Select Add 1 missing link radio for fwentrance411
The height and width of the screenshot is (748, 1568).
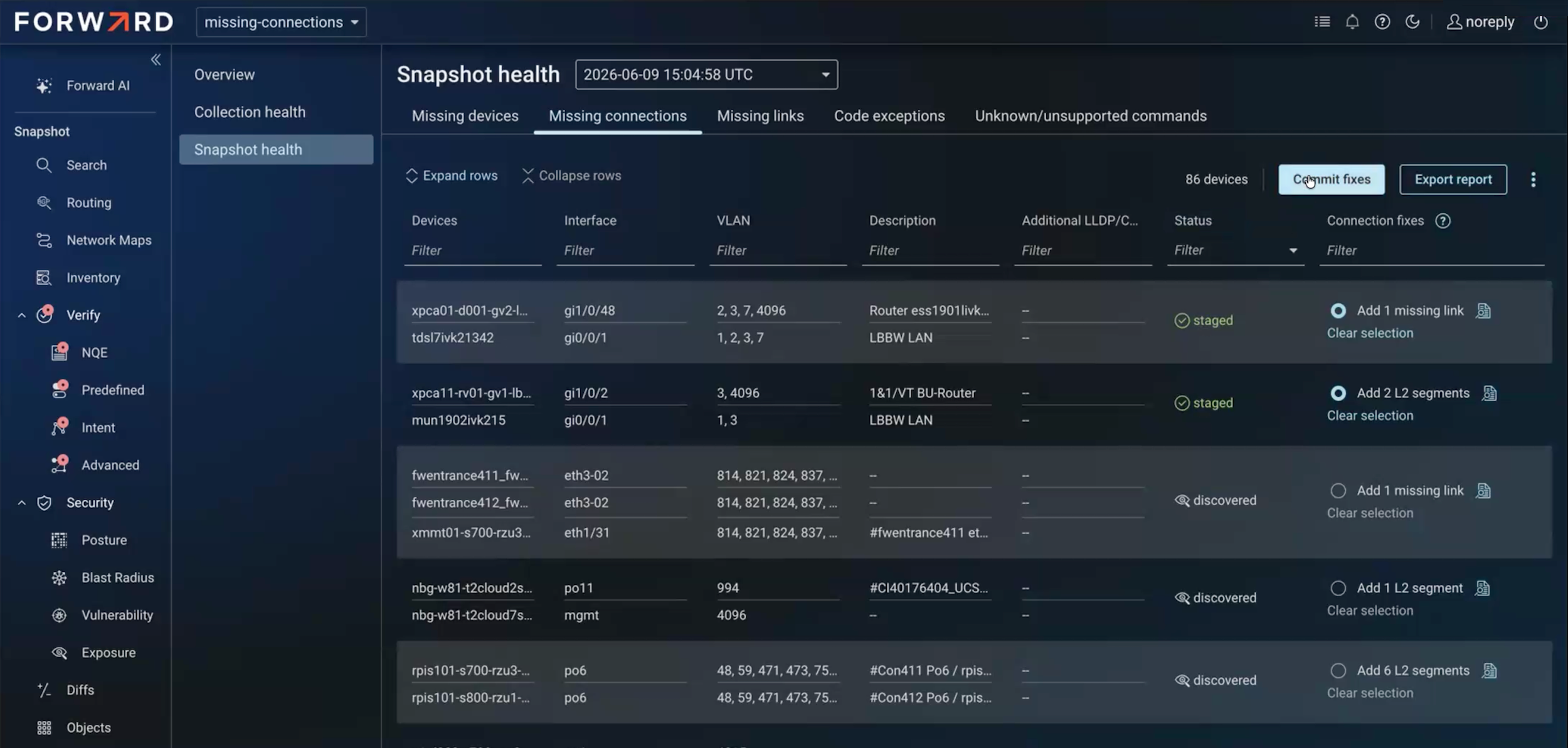(1338, 490)
